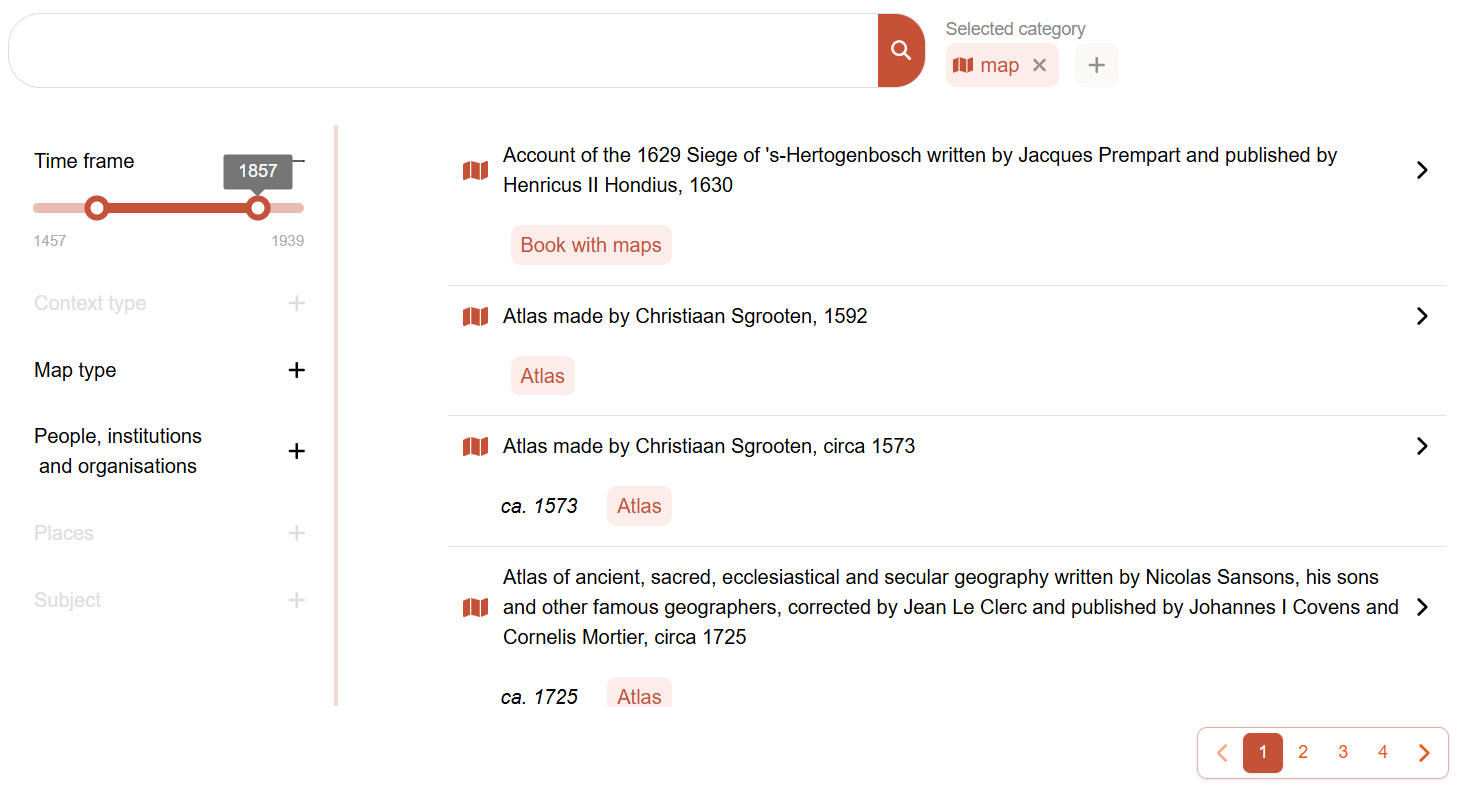This screenshot has height=792, width=1460.
Task: Click the Book with maps tag
Action: (591, 245)
